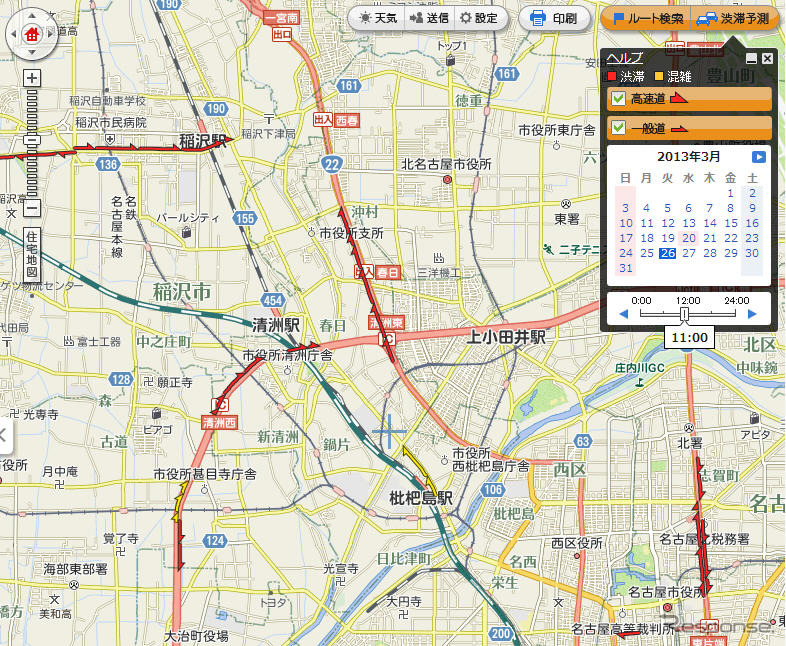This screenshot has width=786, height=646.
Task: Zoom out with the minus button
Action: 32,209
